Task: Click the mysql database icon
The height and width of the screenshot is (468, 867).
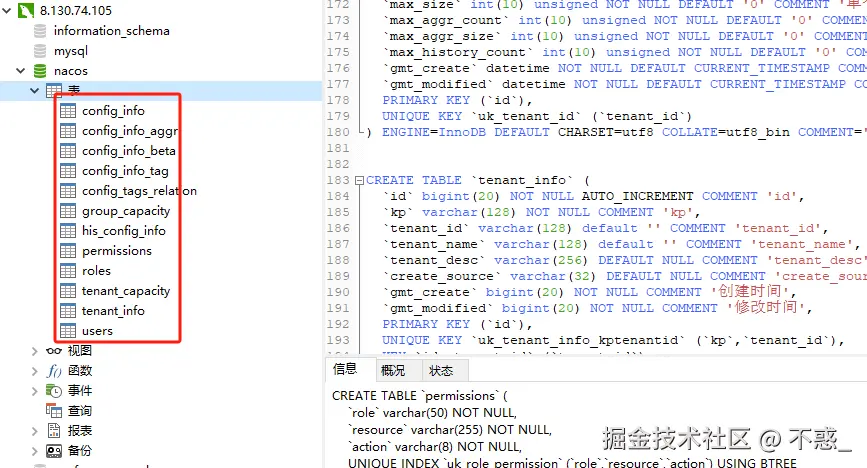Action: (40, 51)
